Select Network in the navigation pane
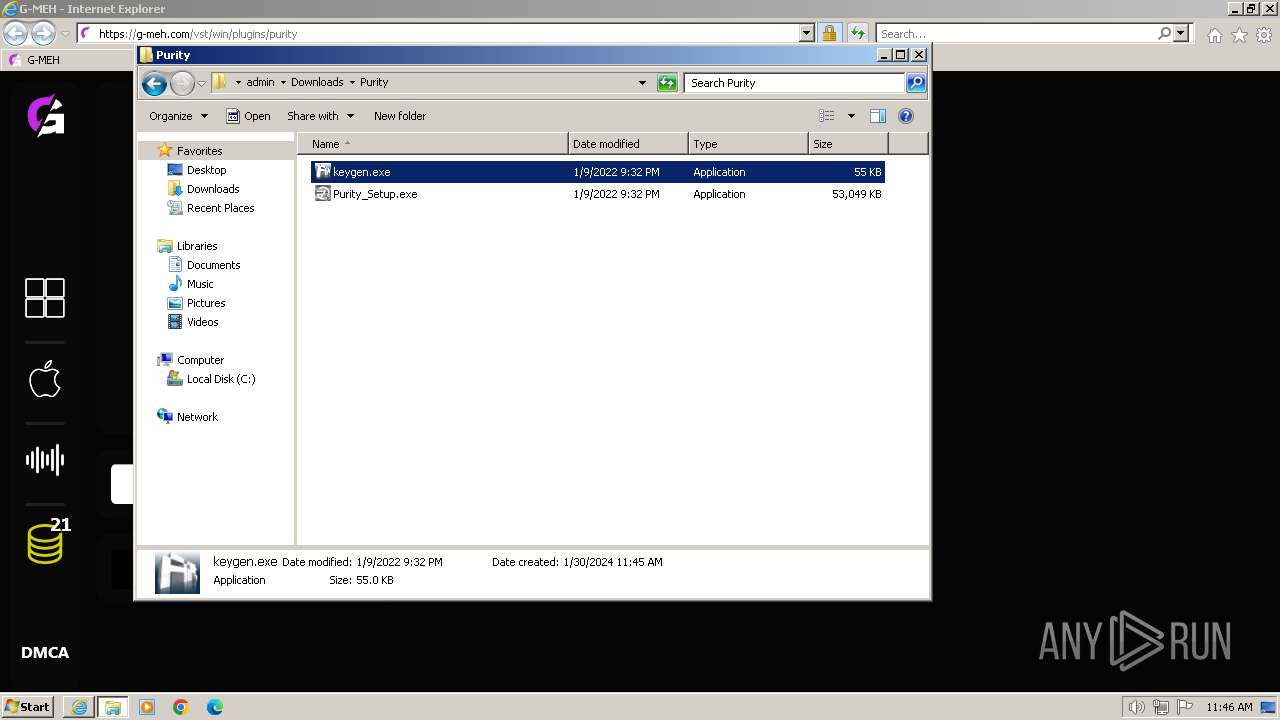 tap(197, 417)
